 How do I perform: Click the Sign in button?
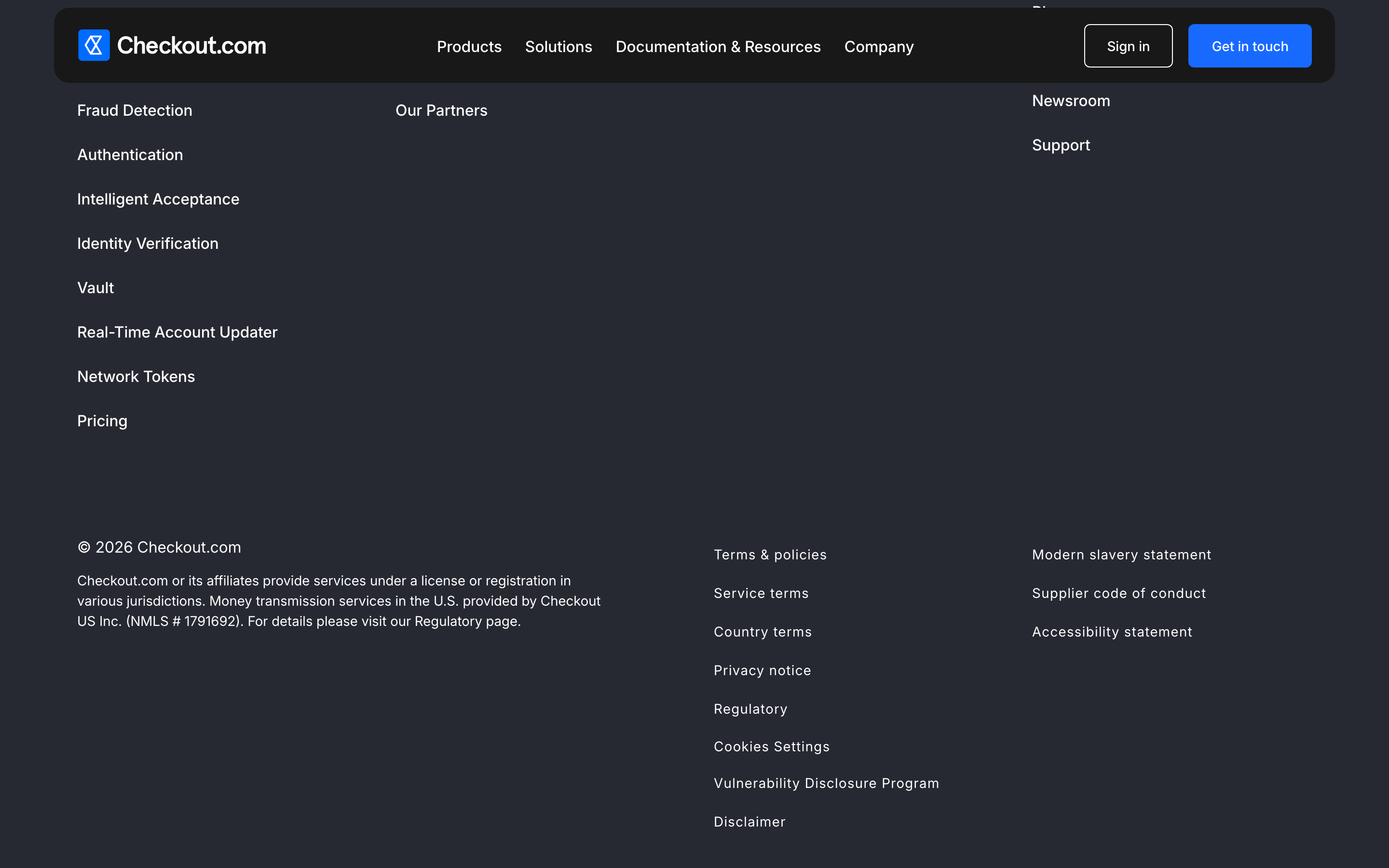pyautogui.click(x=1128, y=46)
